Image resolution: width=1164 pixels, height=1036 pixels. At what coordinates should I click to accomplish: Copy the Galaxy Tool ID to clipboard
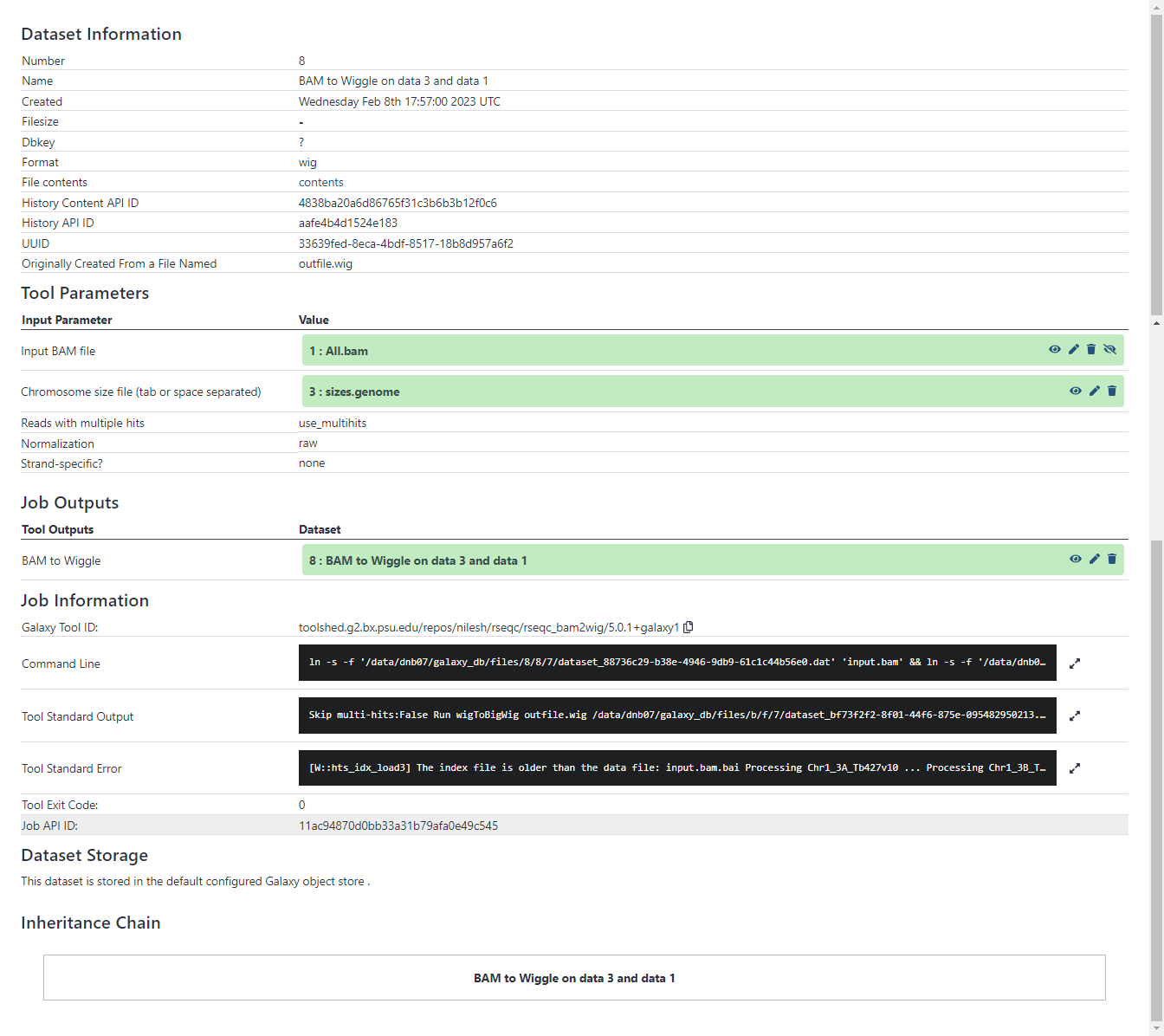point(689,626)
